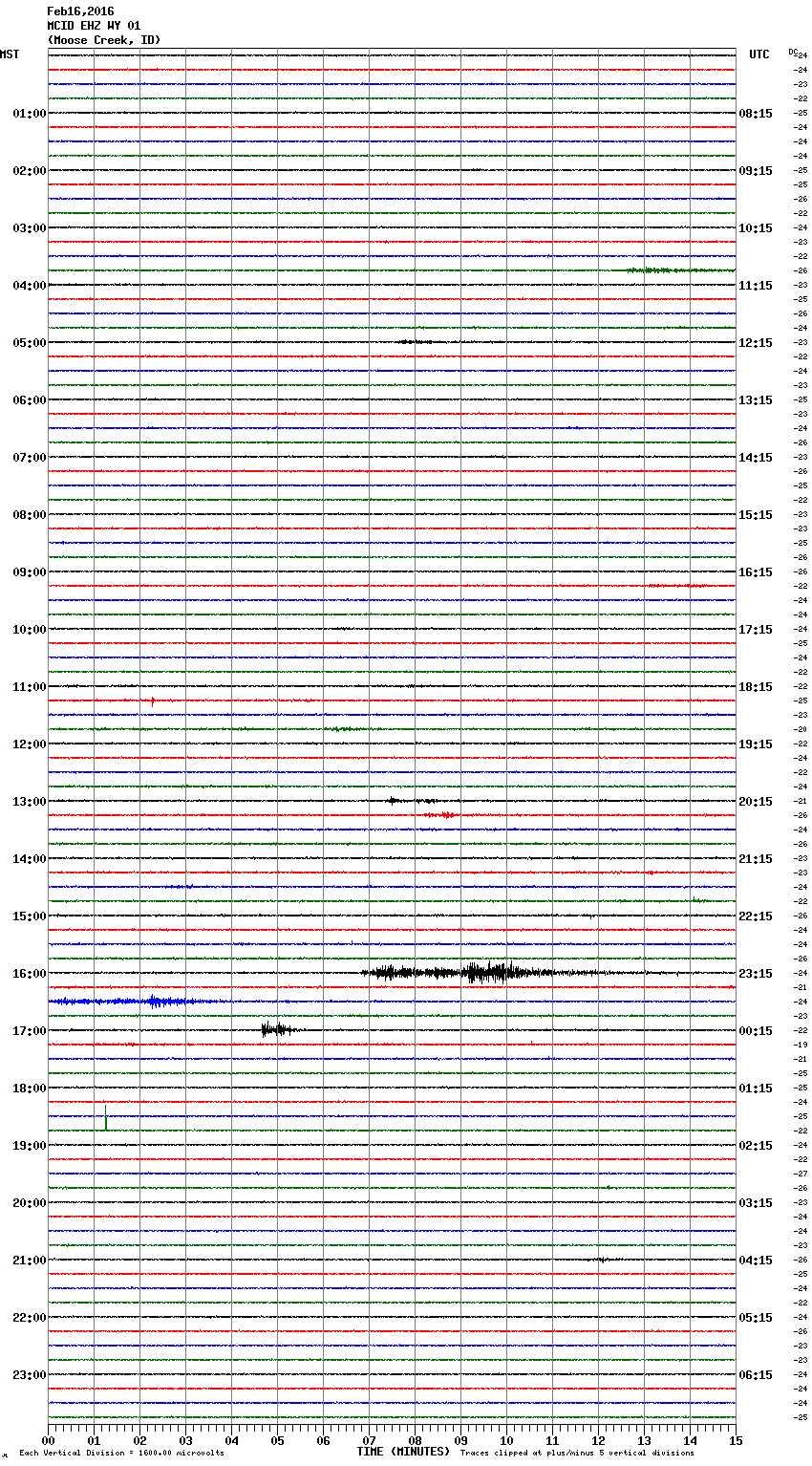The width and height of the screenshot is (812, 1466).
Task: Select the '18:00' MST time label
Action: pos(30,1089)
